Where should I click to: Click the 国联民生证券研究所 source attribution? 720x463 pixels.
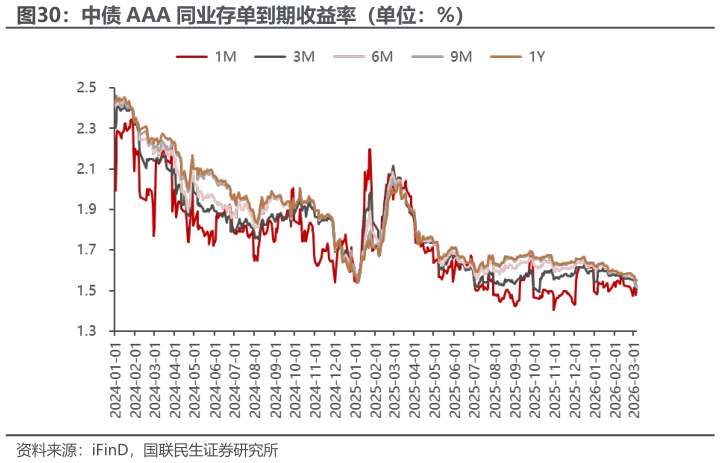click(210, 449)
